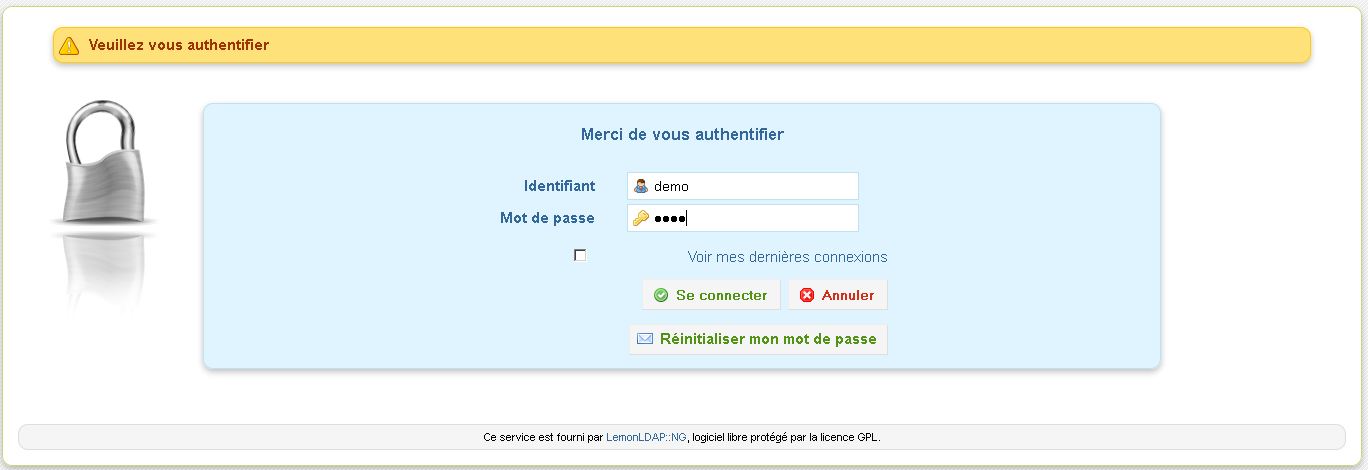The height and width of the screenshot is (470, 1368).
Task: Click the green checkmark icon on Se connecter
Action: click(x=661, y=295)
